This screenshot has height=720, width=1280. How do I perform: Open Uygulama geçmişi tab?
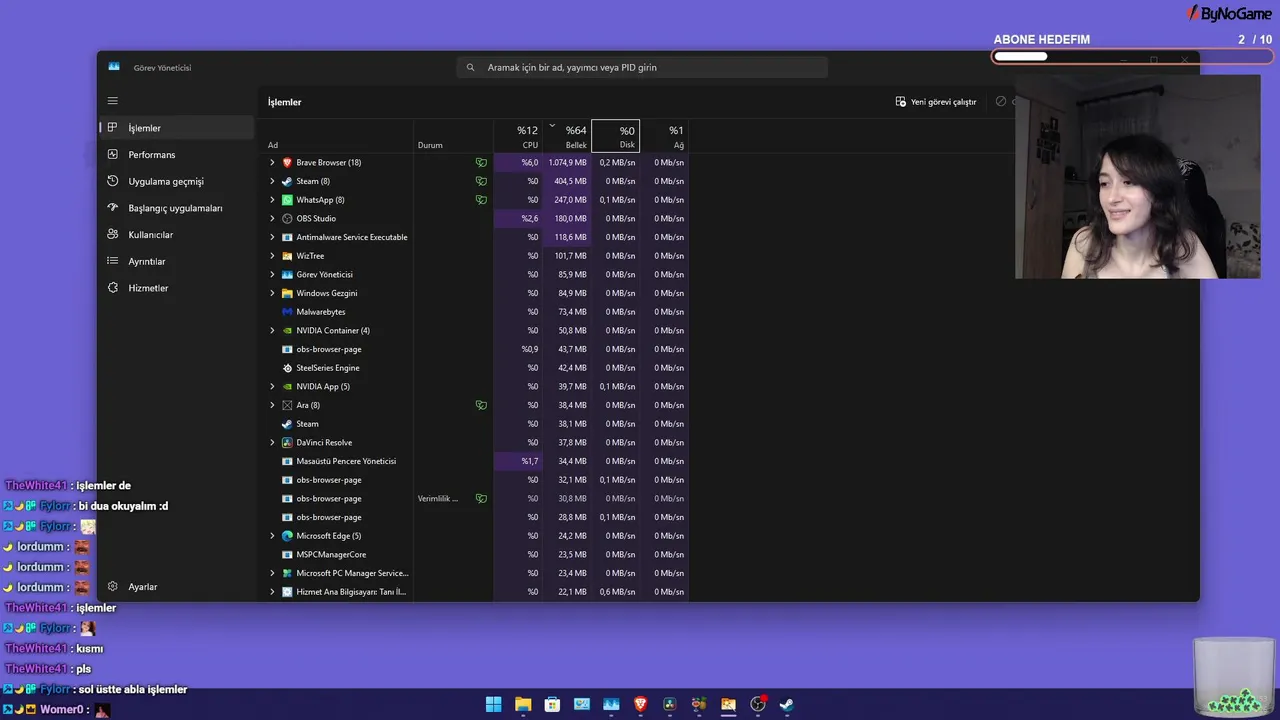pyautogui.click(x=178, y=181)
